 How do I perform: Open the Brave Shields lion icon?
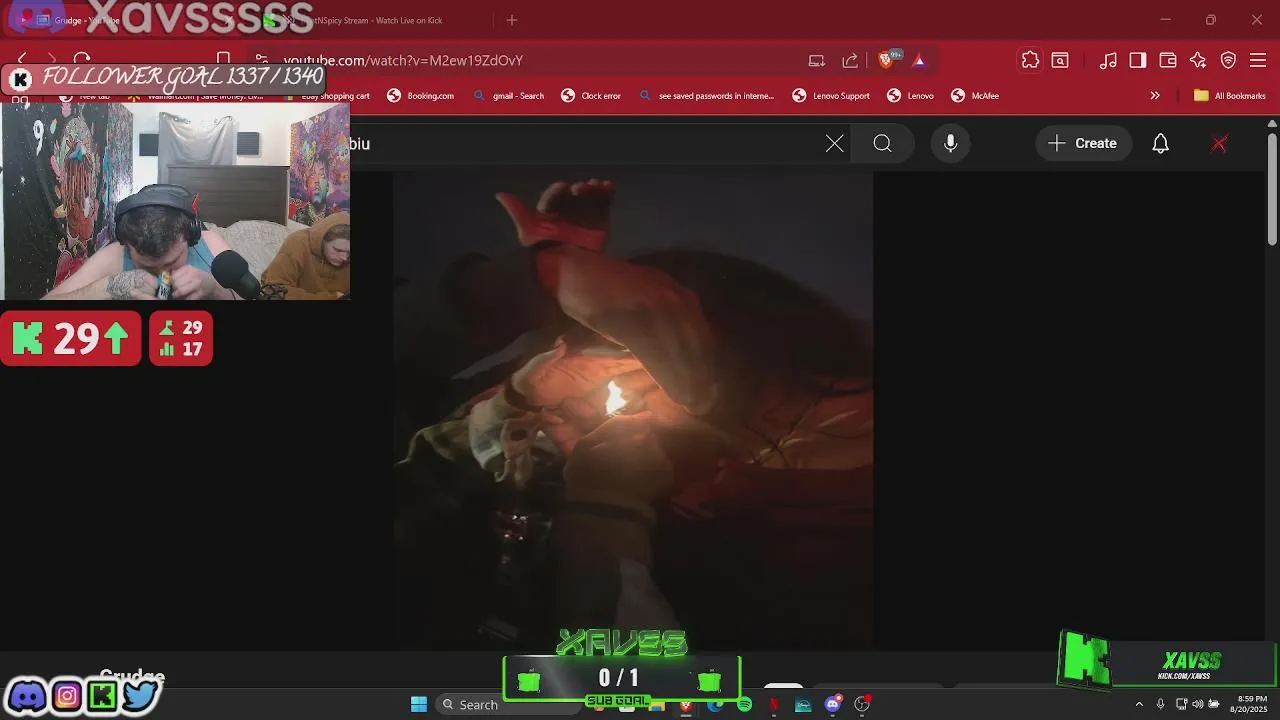[x=885, y=60]
